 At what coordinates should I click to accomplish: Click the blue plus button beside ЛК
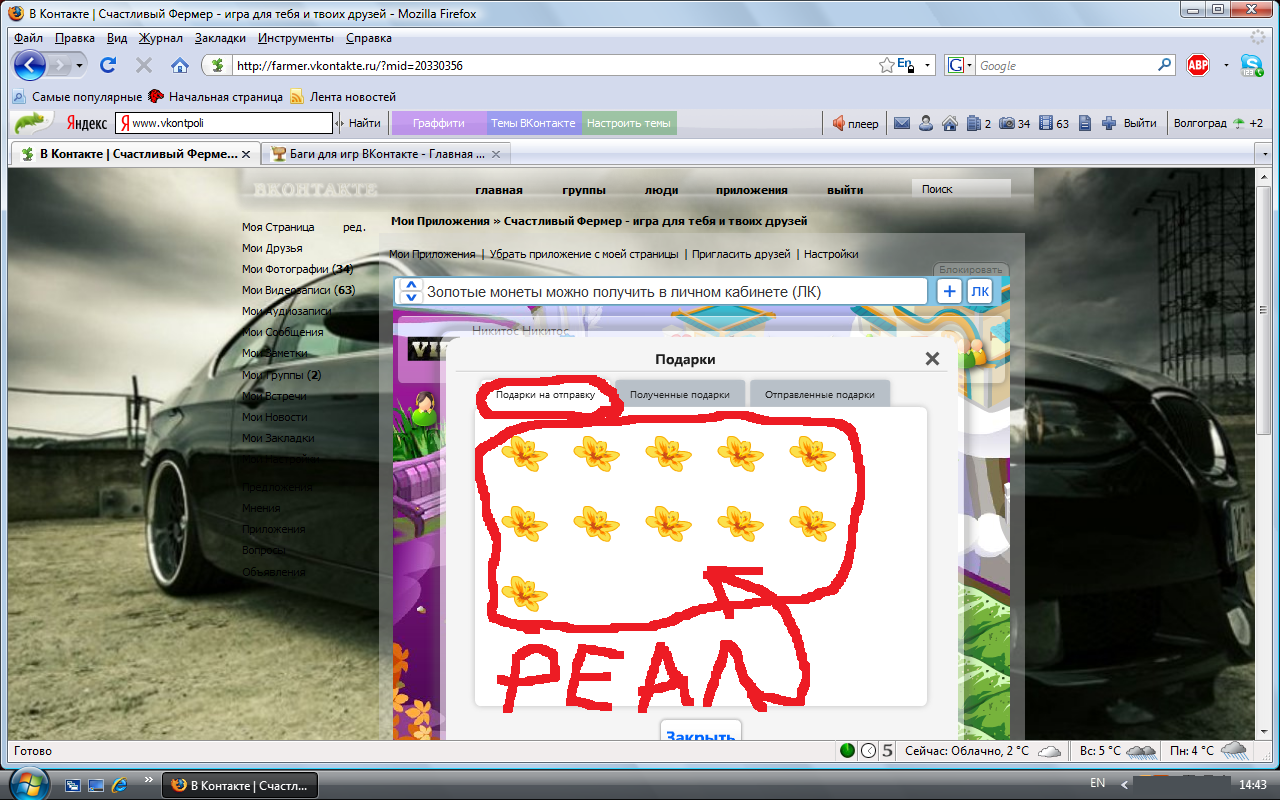(949, 291)
